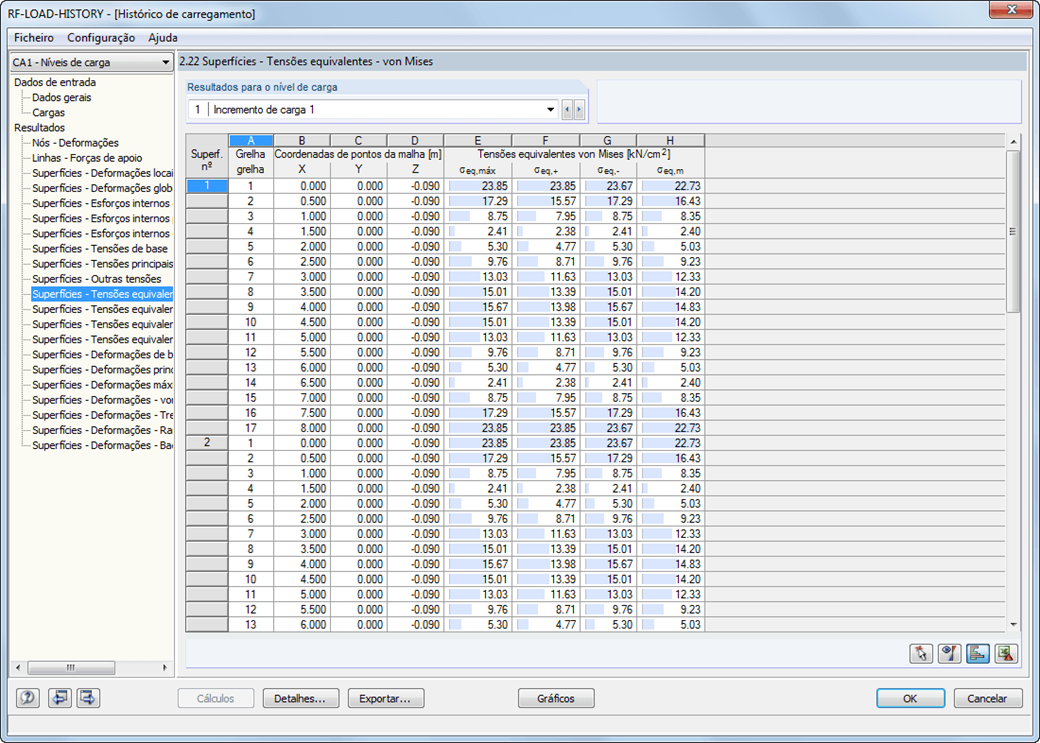Viewport: 1040px width, 743px height.
Task: Click X value 7.000 for grid point 15
Action: (302, 397)
